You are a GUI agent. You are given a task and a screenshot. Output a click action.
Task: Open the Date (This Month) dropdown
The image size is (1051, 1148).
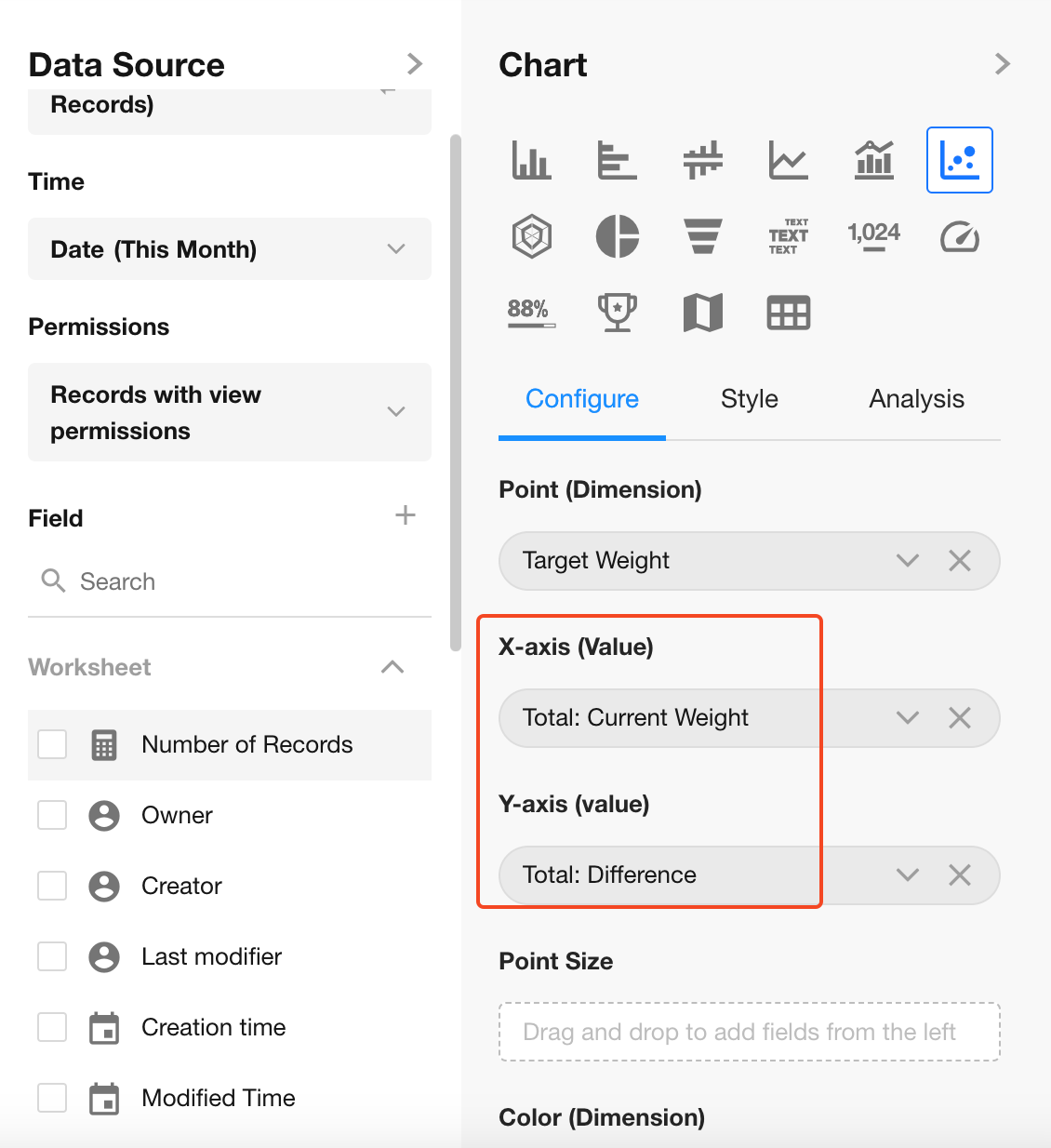pos(230,249)
